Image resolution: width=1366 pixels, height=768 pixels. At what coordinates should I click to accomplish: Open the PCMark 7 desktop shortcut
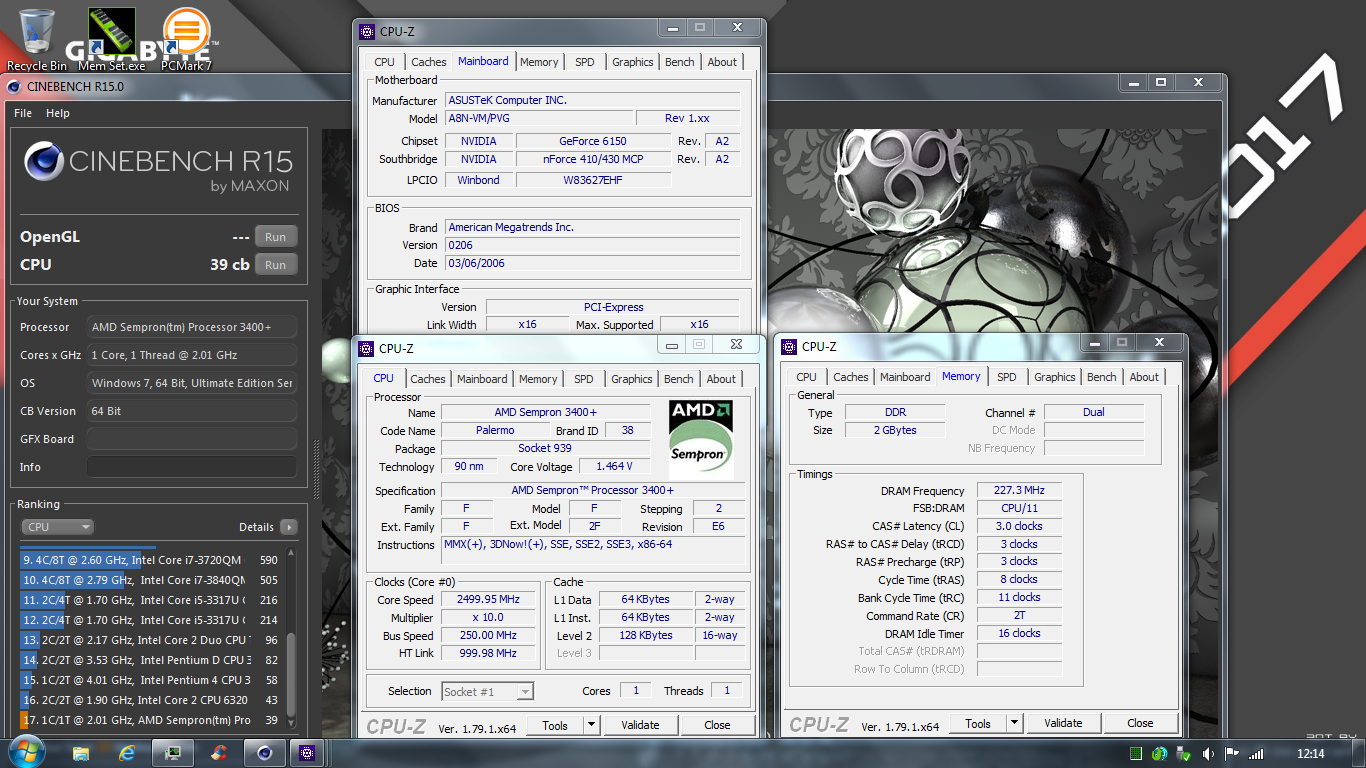click(x=186, y=40)
